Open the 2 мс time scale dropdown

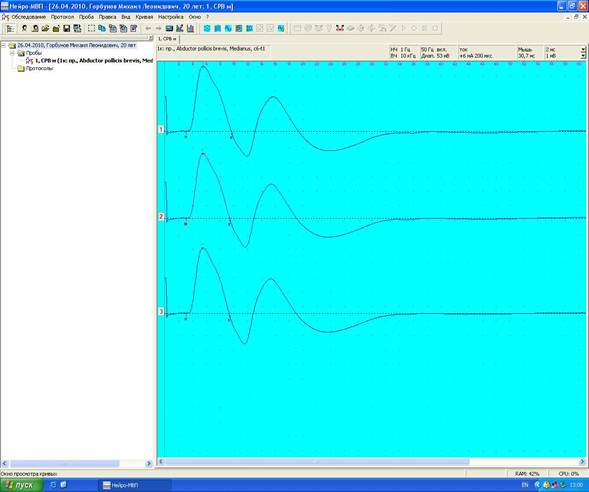pyautogui.click(x=583, y=50)
